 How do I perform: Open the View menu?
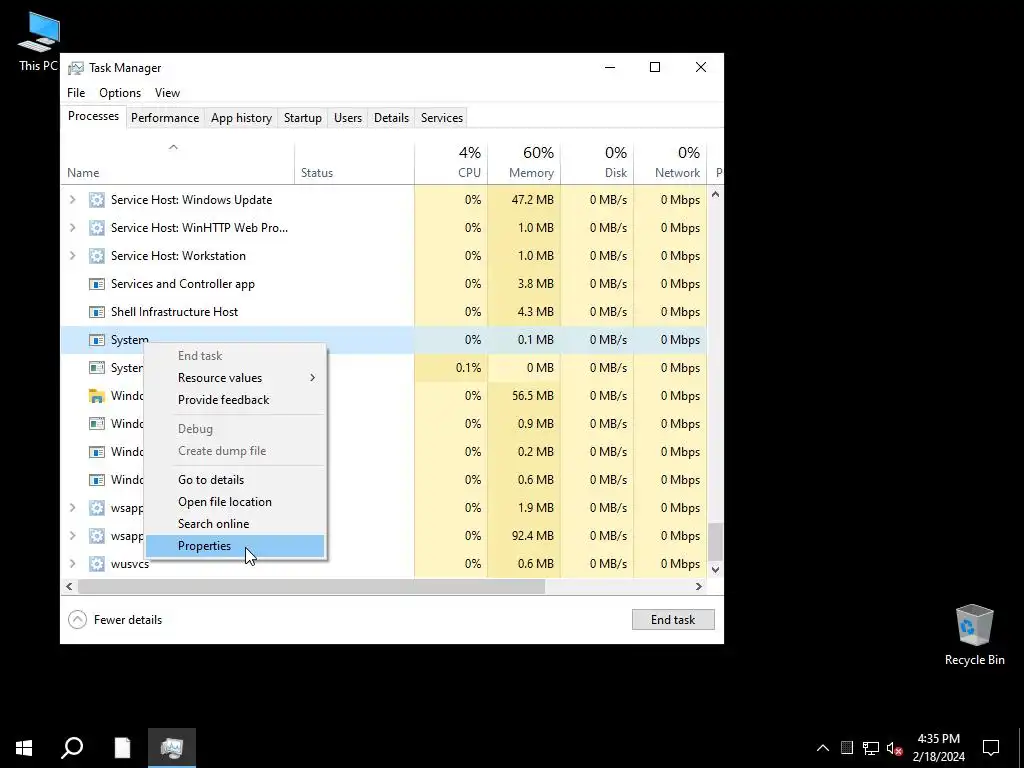point(167,93)
